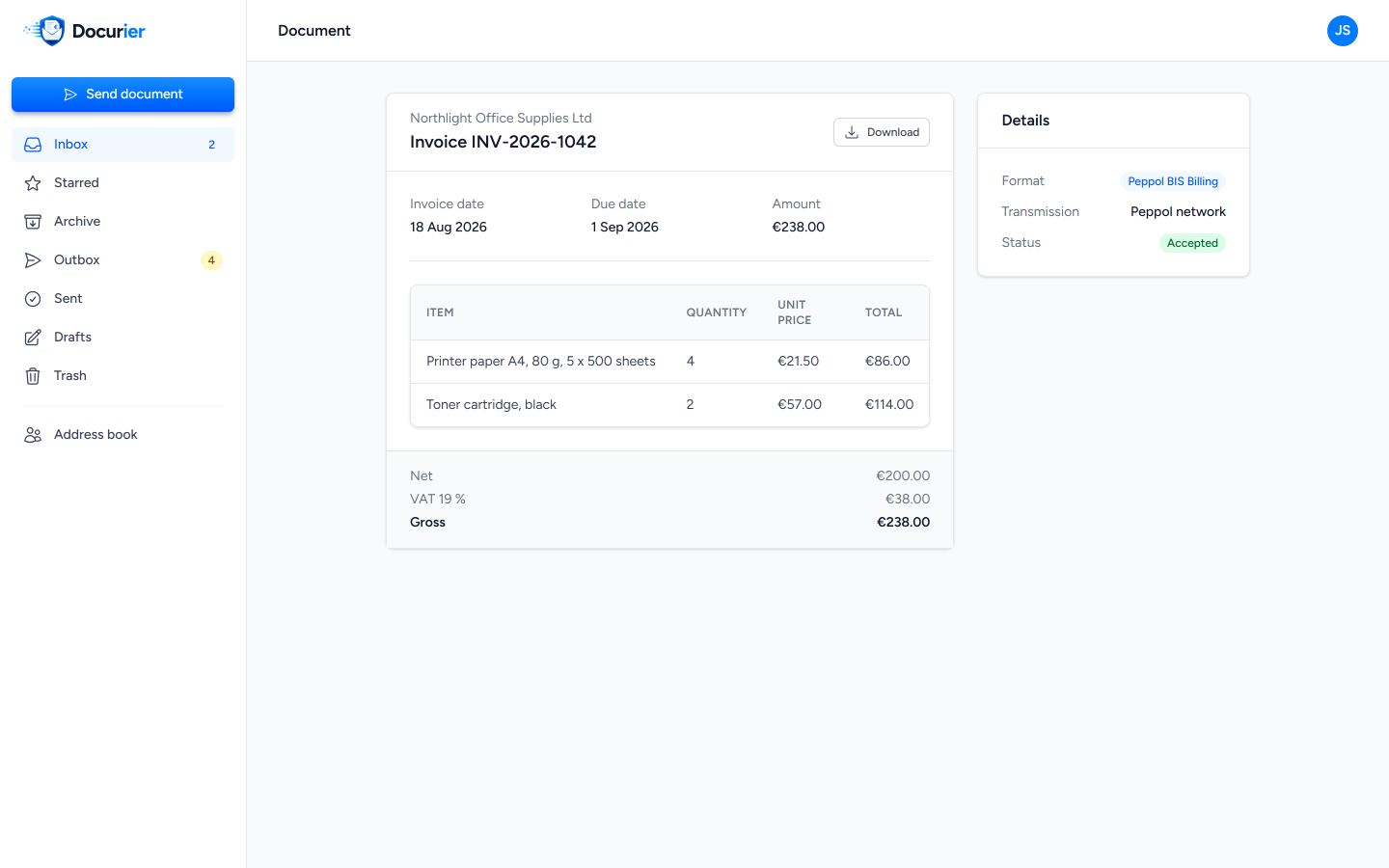Click the €86.00 line total
This screenshot has width=1389, height=868.
coord(887,362)
